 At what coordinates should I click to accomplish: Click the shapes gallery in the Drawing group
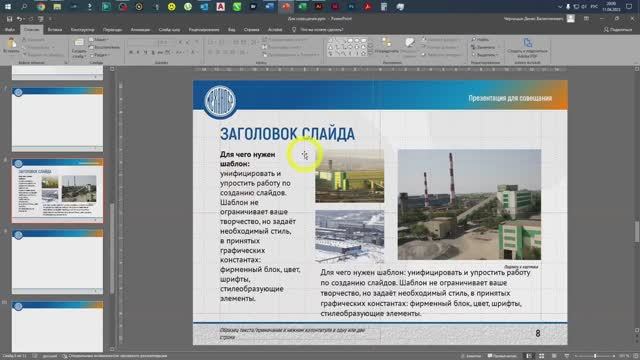pos(347,47)
